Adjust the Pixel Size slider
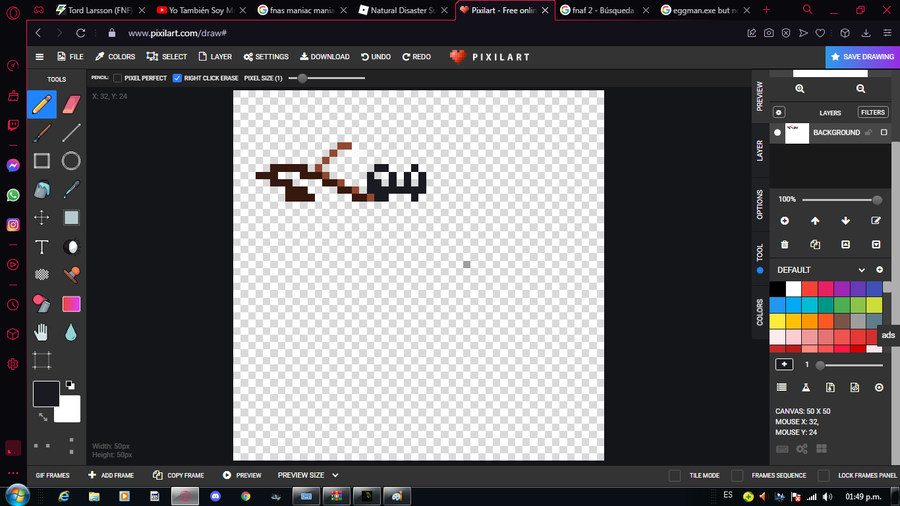 point(327,78)
